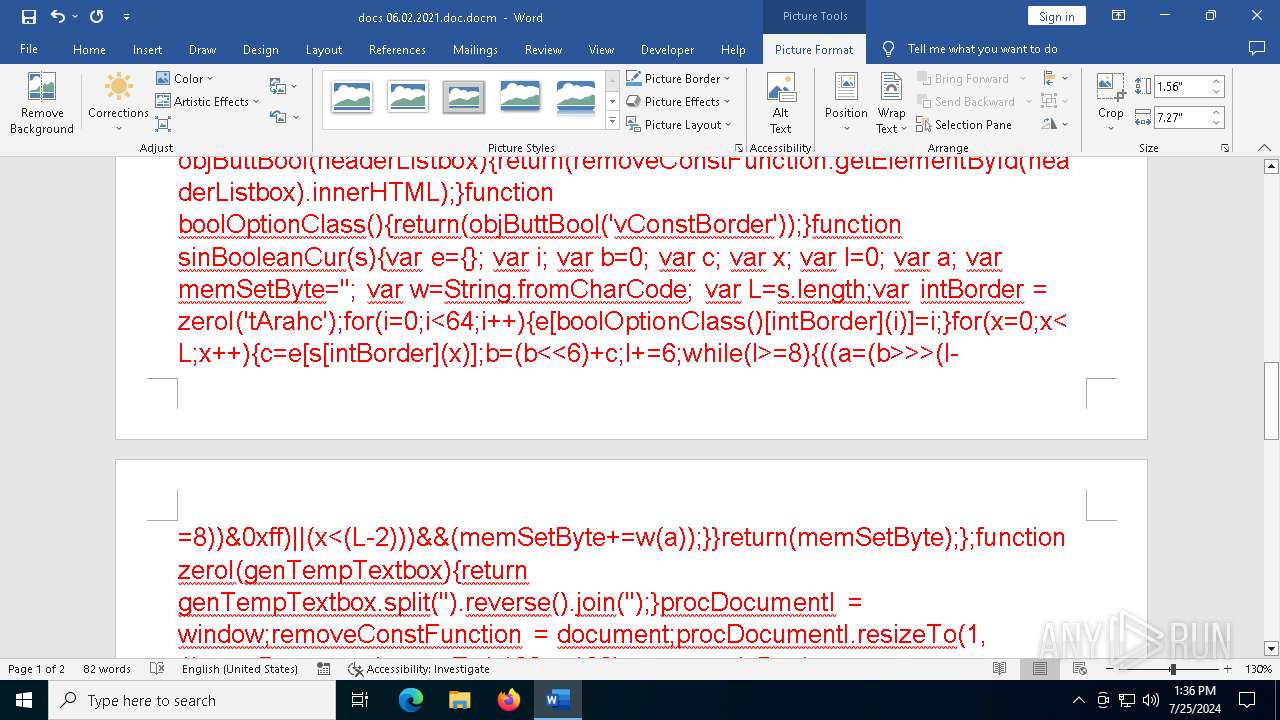Decrease the shape width with down arrow
Screen dimensions: 1280x720
[1216, 123]
